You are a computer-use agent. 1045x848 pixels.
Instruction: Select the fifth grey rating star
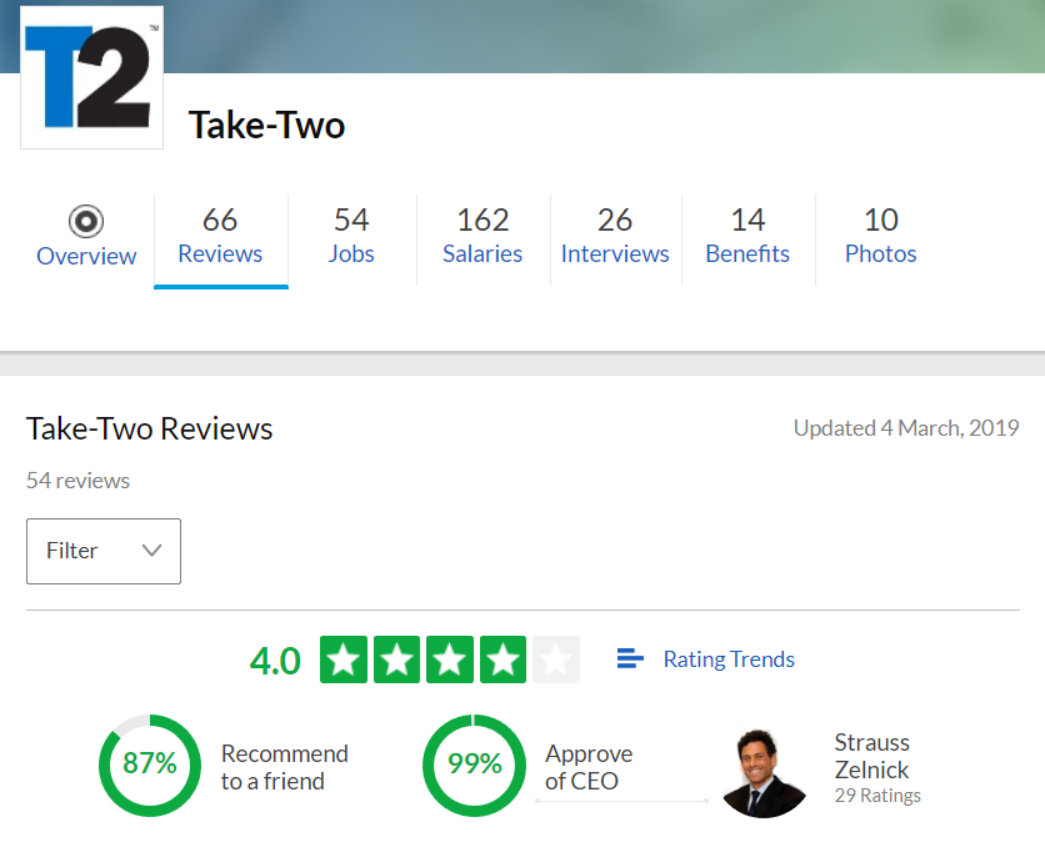tap(556, 659)
